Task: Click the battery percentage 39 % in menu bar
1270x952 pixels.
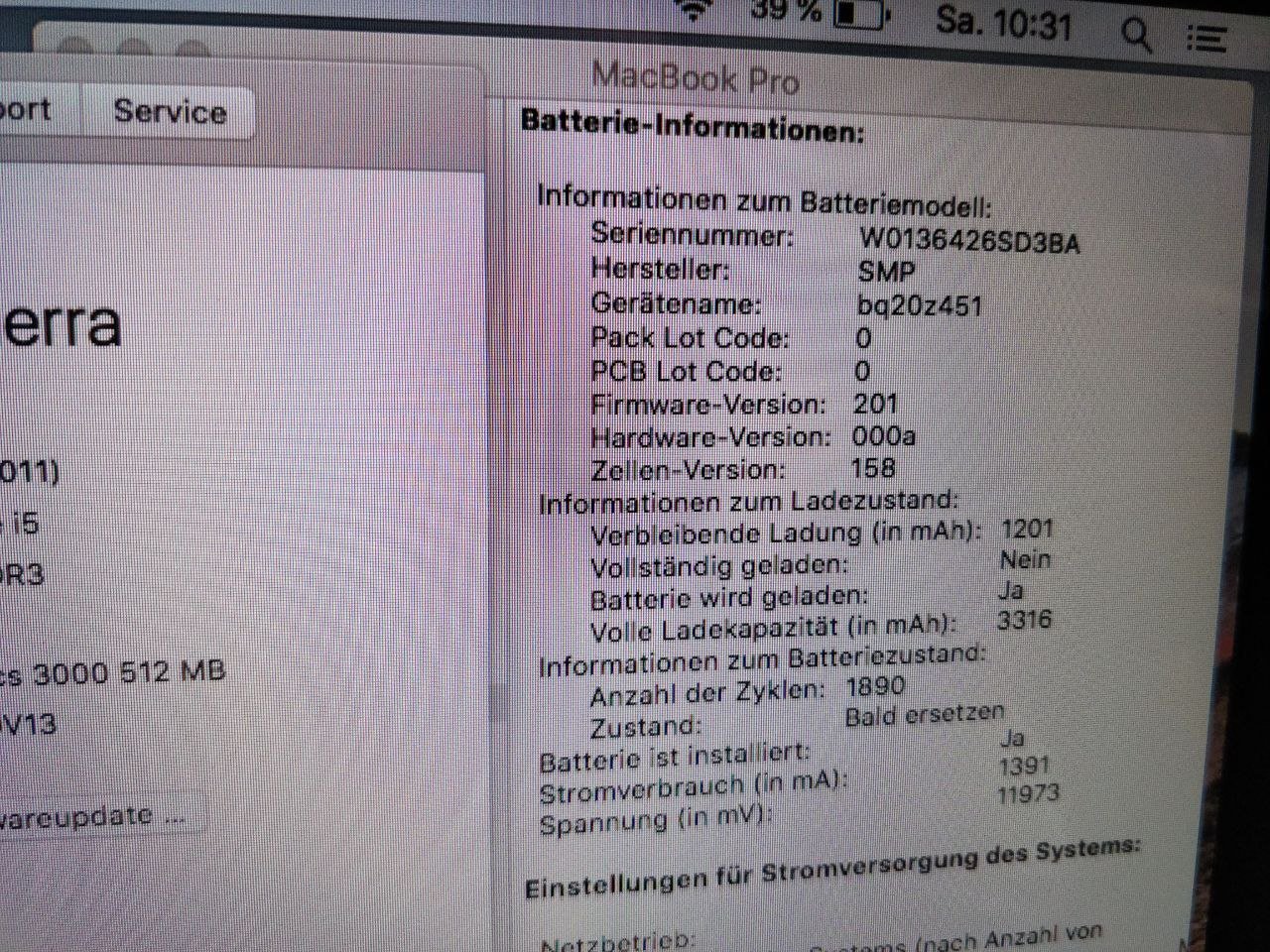Action: [786, 10]
